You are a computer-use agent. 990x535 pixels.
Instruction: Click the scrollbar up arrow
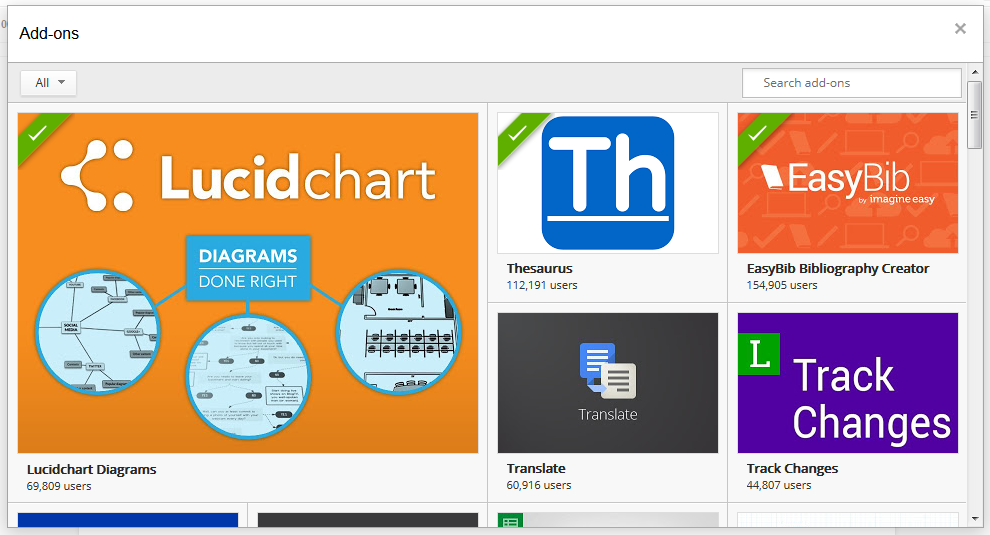click(975, 72)
